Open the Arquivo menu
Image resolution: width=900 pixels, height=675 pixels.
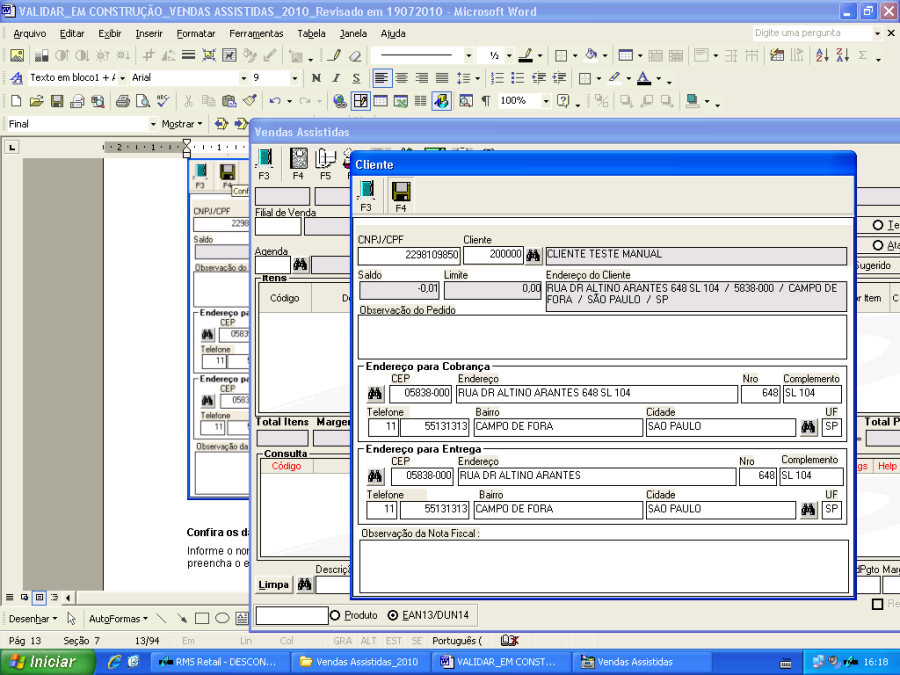[30, 34]
